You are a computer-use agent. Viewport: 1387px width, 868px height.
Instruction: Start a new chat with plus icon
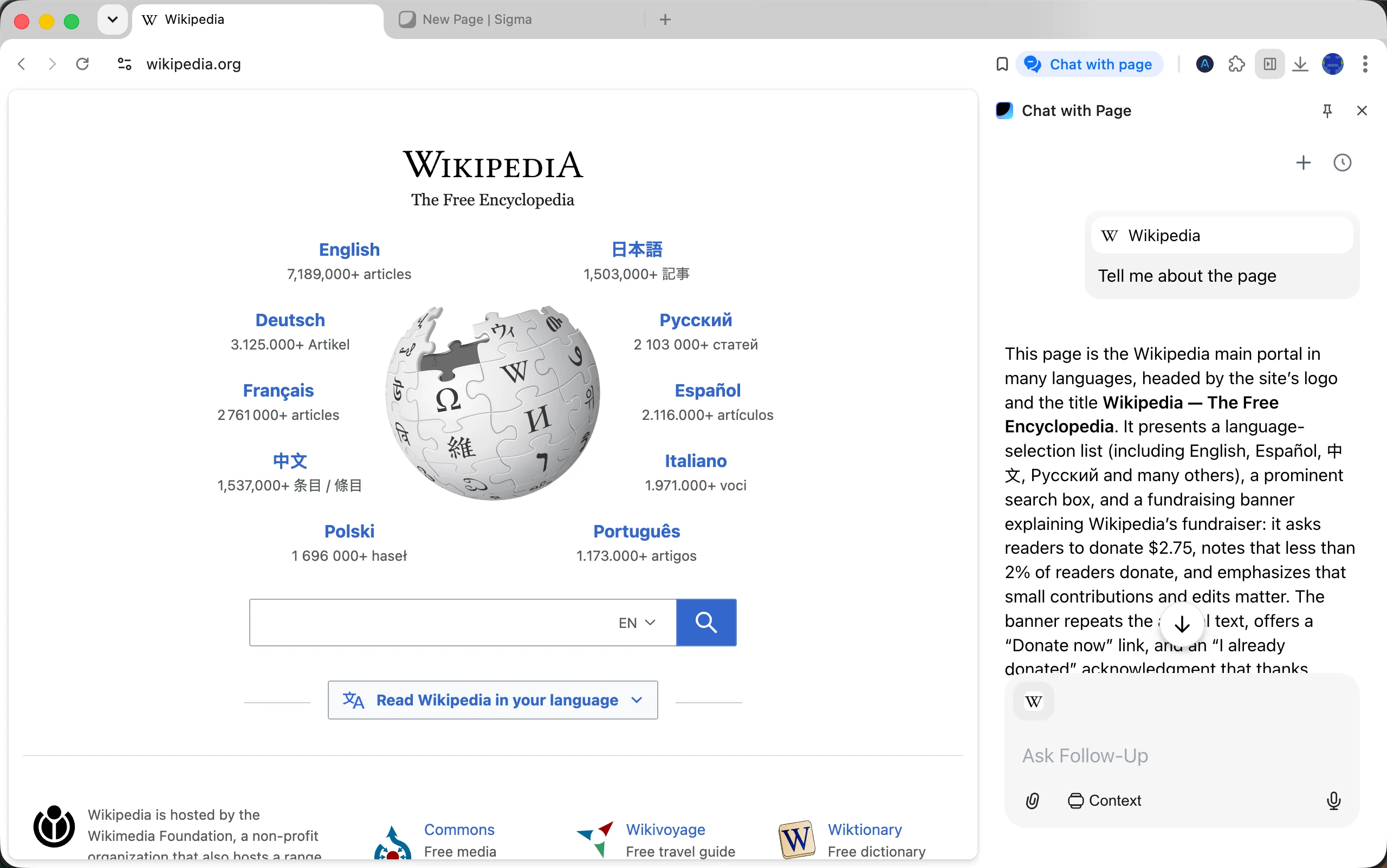click(x=1304, y=163)
